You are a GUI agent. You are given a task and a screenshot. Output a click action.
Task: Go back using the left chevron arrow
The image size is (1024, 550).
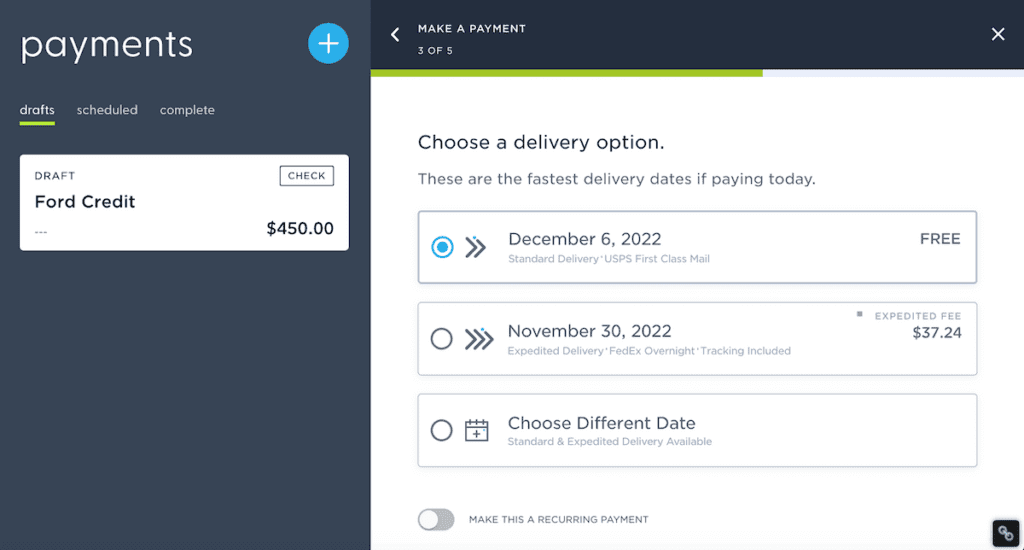(x=395, y=35)
